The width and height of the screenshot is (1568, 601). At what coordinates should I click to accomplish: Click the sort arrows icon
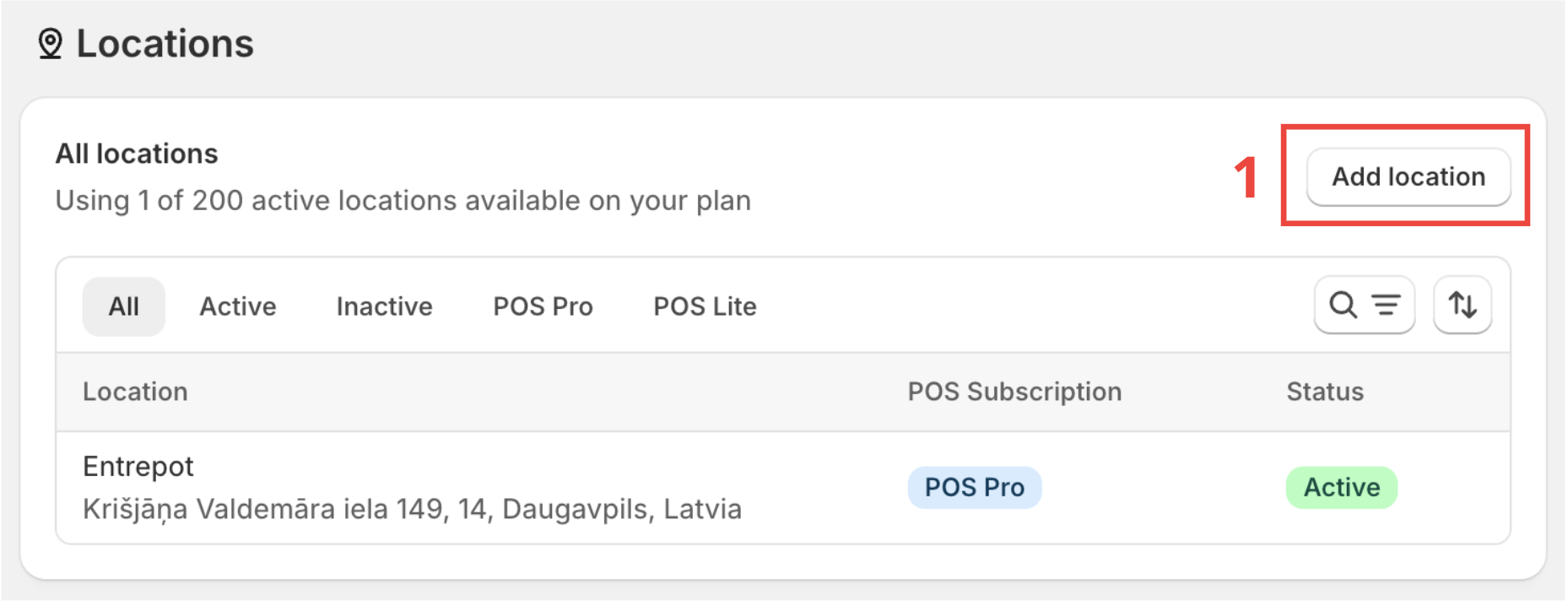(x=1463, y=306)
